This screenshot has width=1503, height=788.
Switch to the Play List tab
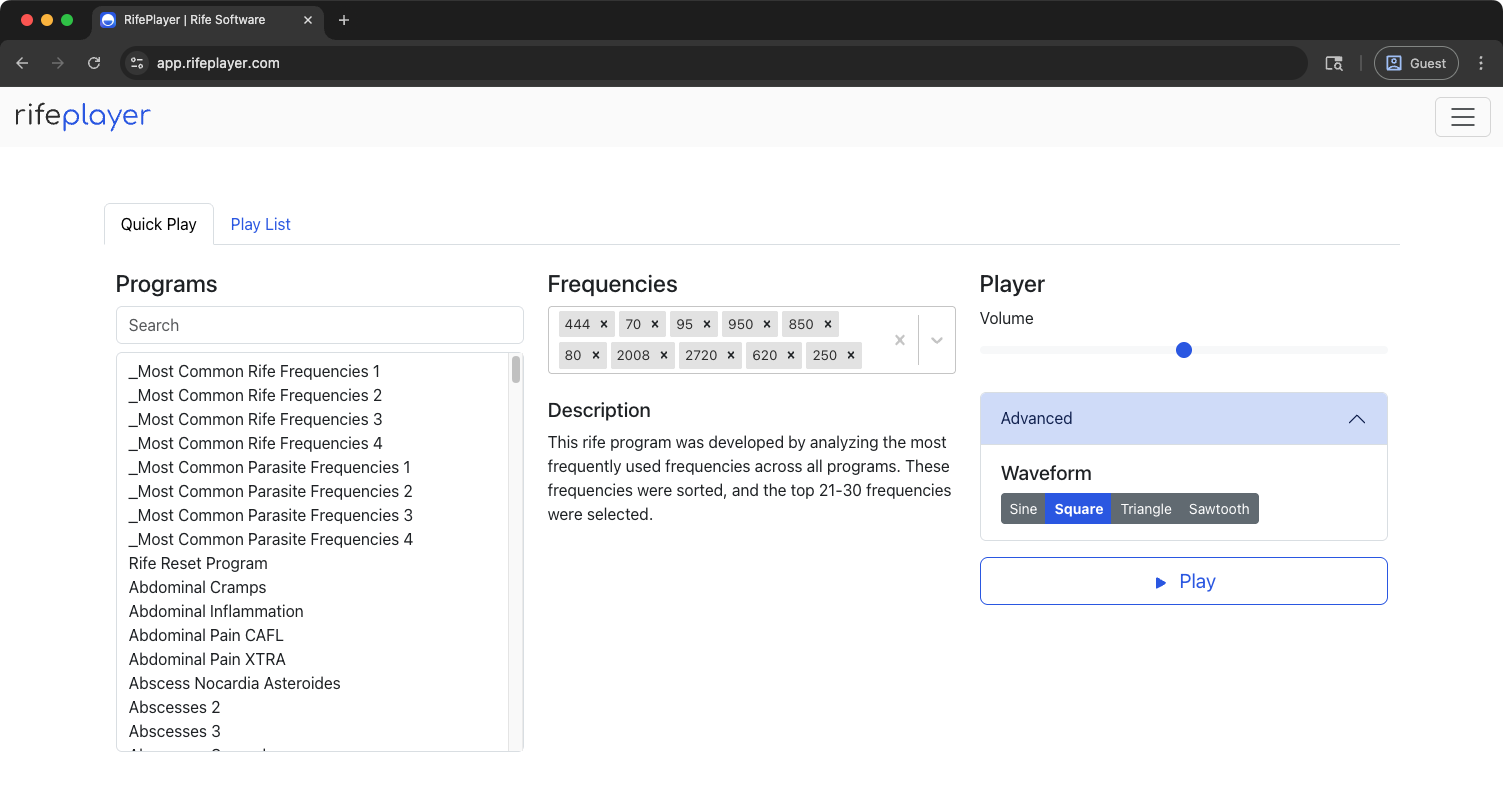pos(260,224)
